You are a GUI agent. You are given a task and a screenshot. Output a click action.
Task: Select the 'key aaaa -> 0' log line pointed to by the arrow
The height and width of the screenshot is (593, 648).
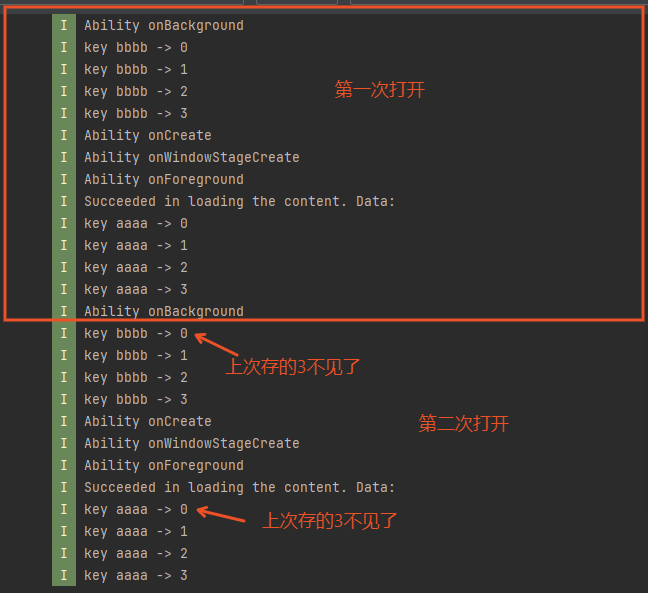tap(136, 510)
